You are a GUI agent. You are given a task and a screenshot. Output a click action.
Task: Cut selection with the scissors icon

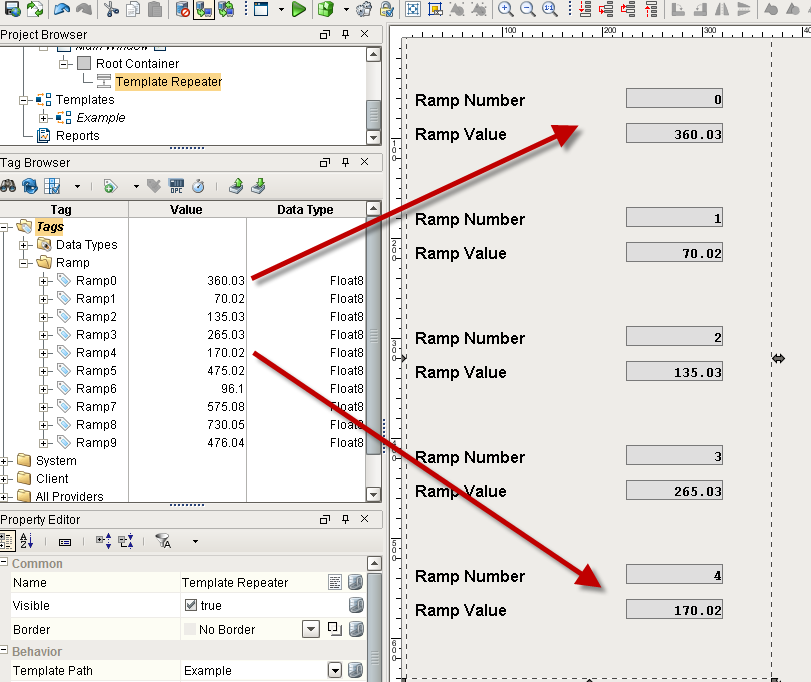113,10
